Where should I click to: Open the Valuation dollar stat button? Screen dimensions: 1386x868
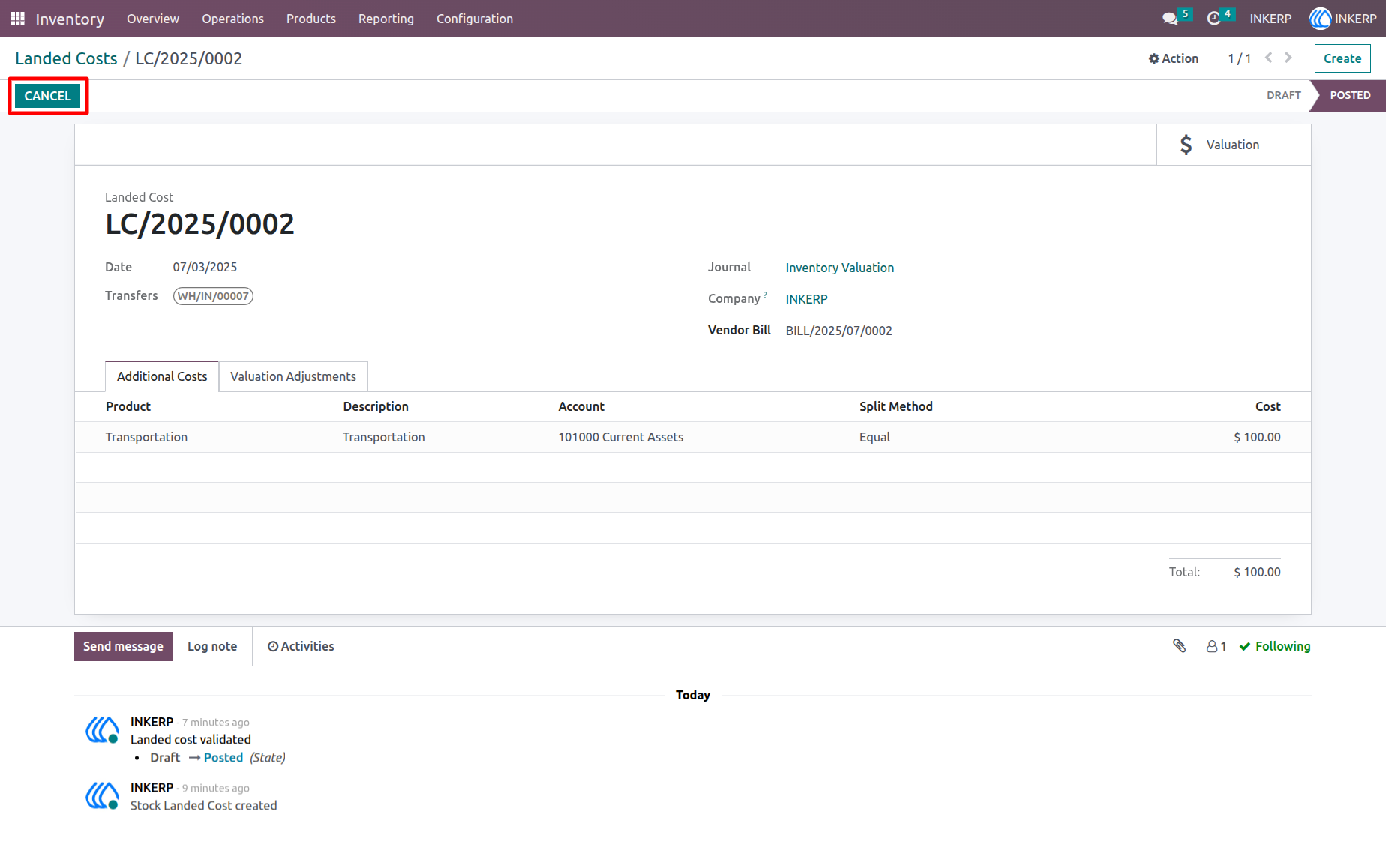pos(1234,145)
